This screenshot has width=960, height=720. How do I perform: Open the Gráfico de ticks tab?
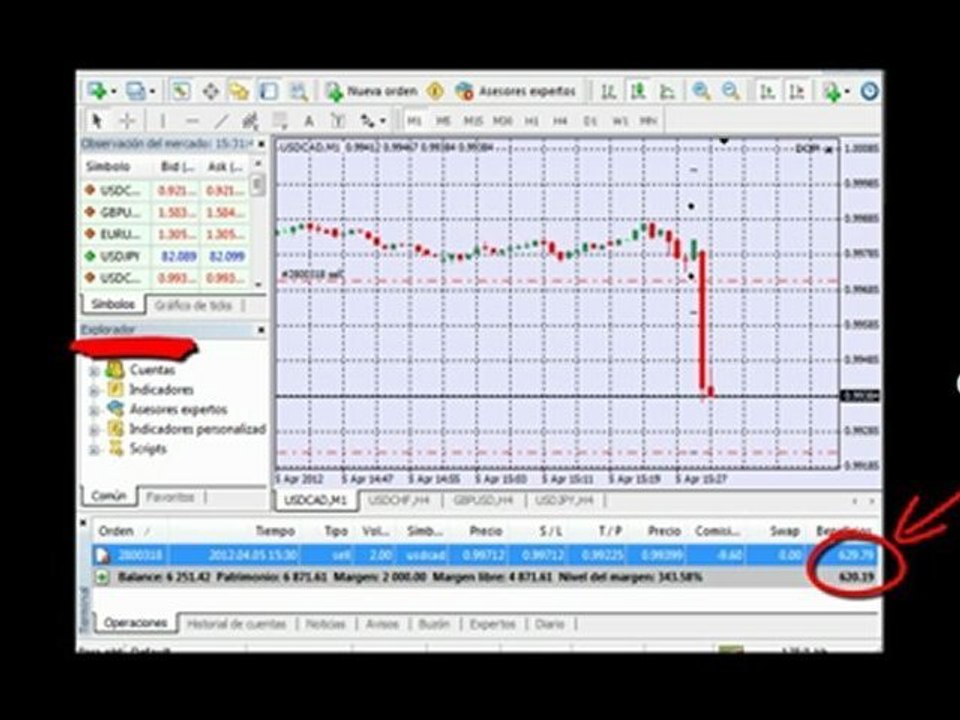tap(193, 305)
